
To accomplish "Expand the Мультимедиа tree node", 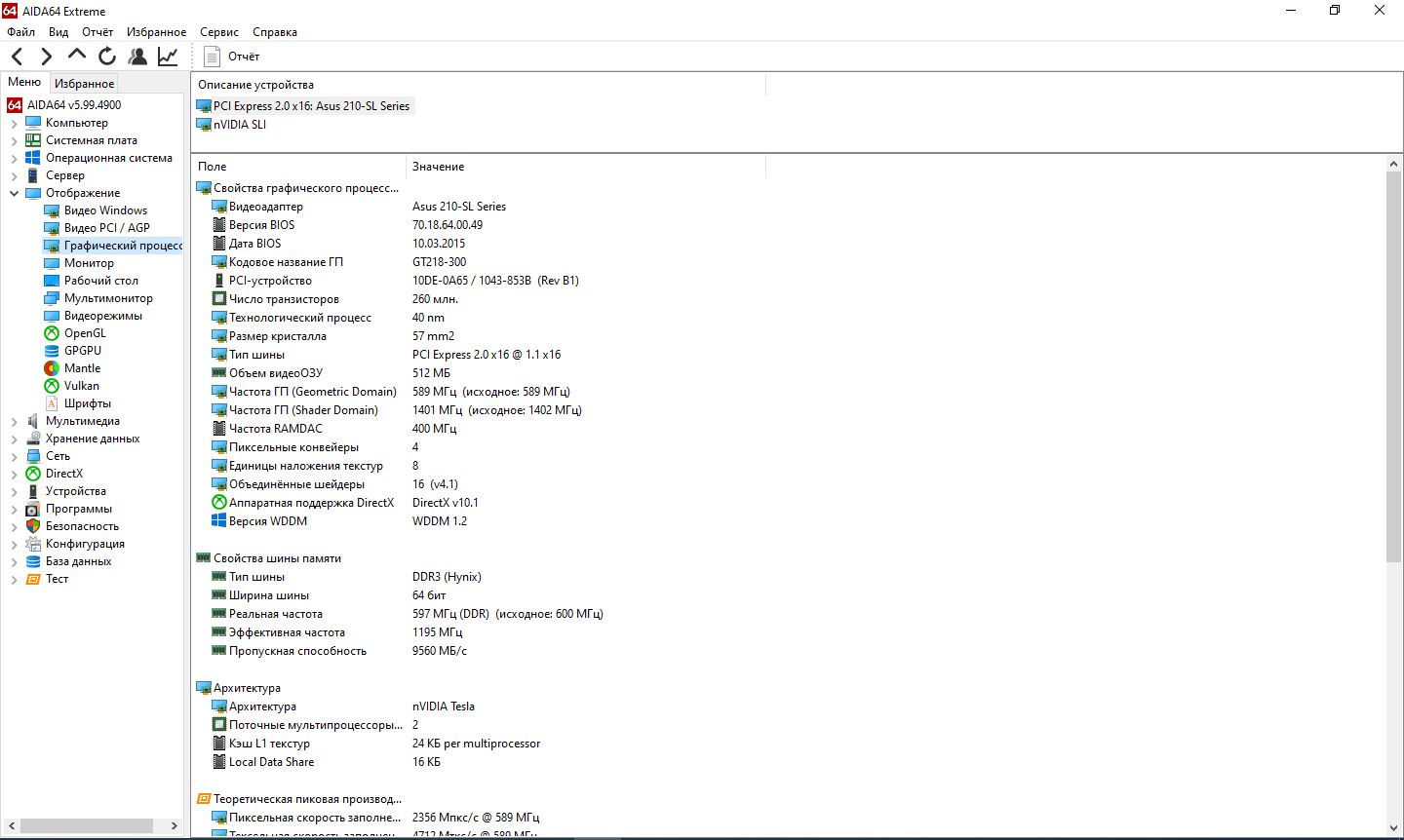I will 14,422.
